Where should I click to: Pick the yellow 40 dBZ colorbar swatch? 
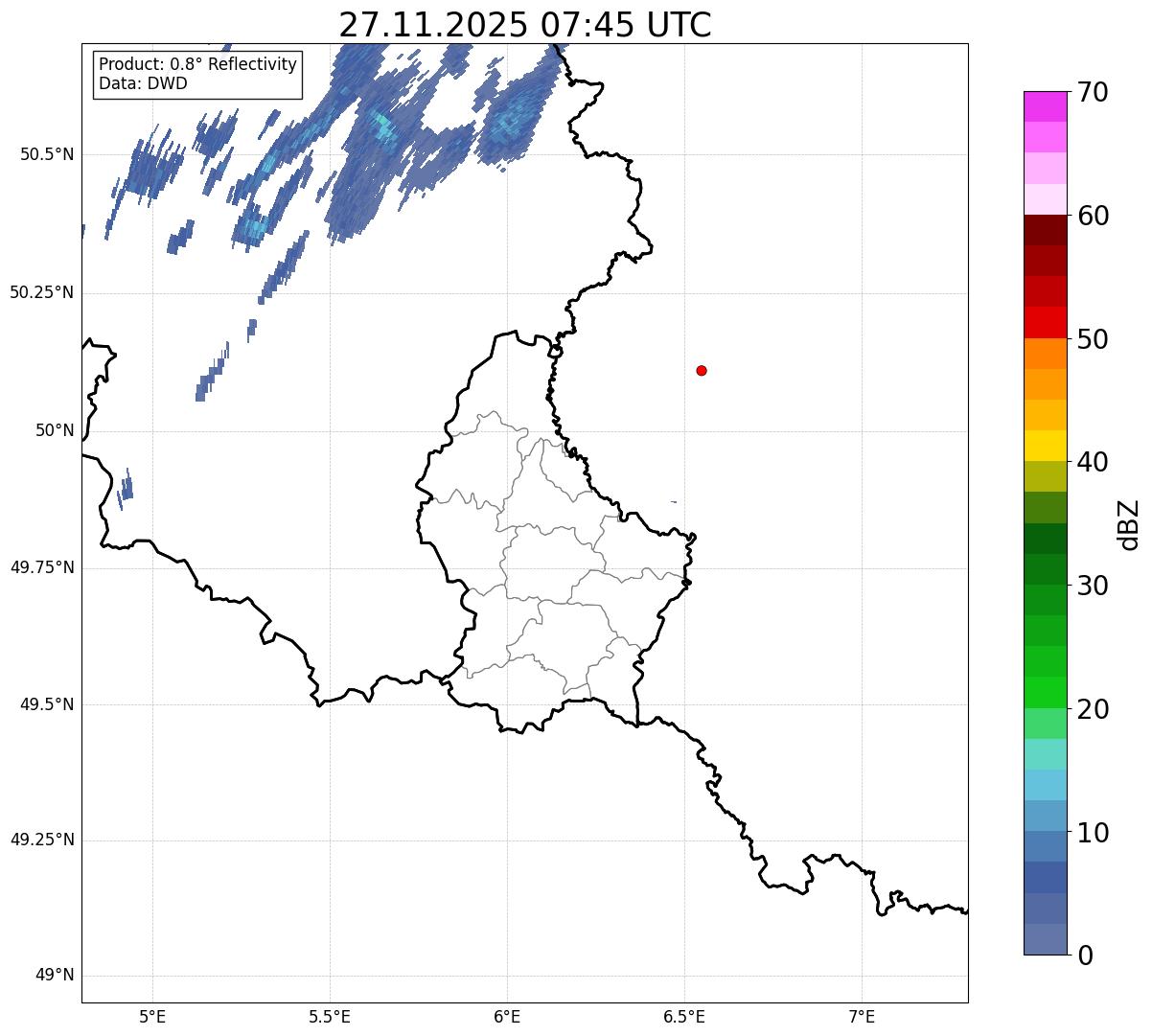point(1046,447)
